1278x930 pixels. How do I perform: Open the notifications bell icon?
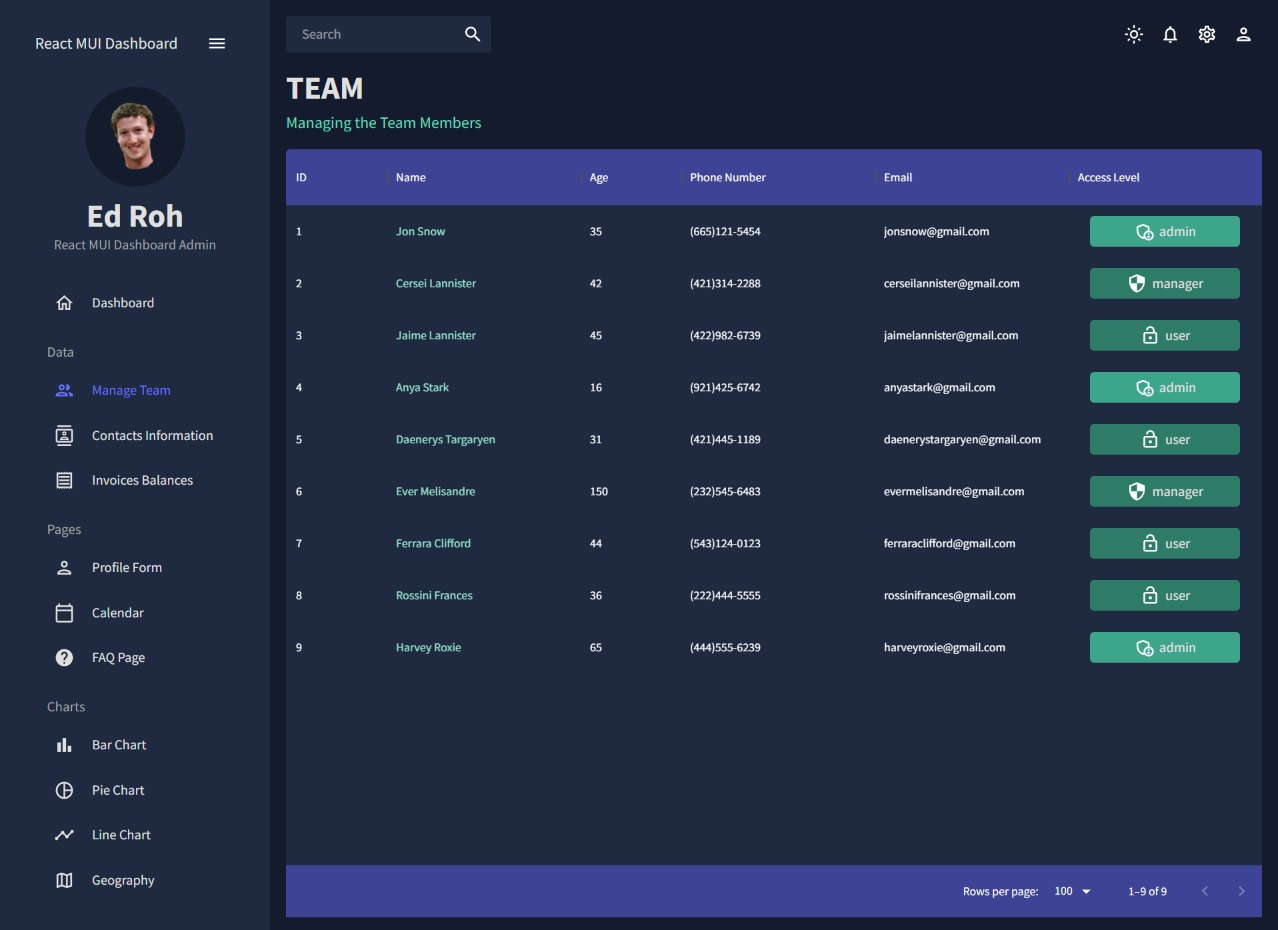pyautogui.click(x=1170, y=34)
